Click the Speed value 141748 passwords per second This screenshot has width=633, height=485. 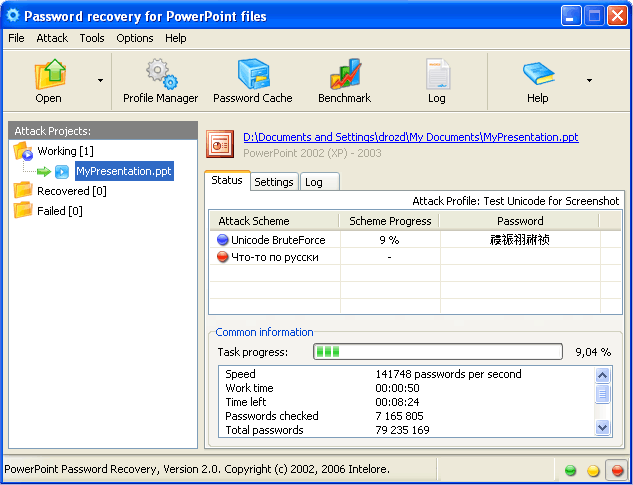point(448,374)
